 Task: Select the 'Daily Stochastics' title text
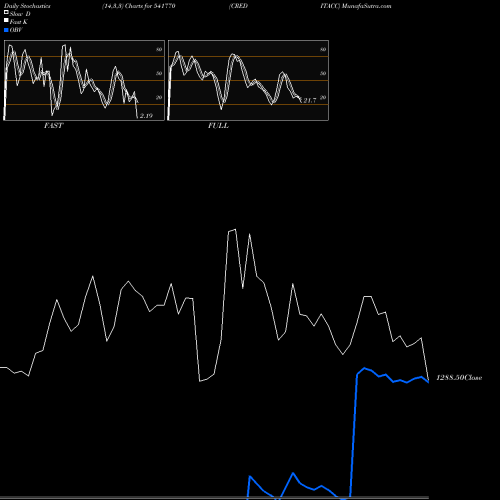coord(27,6)
